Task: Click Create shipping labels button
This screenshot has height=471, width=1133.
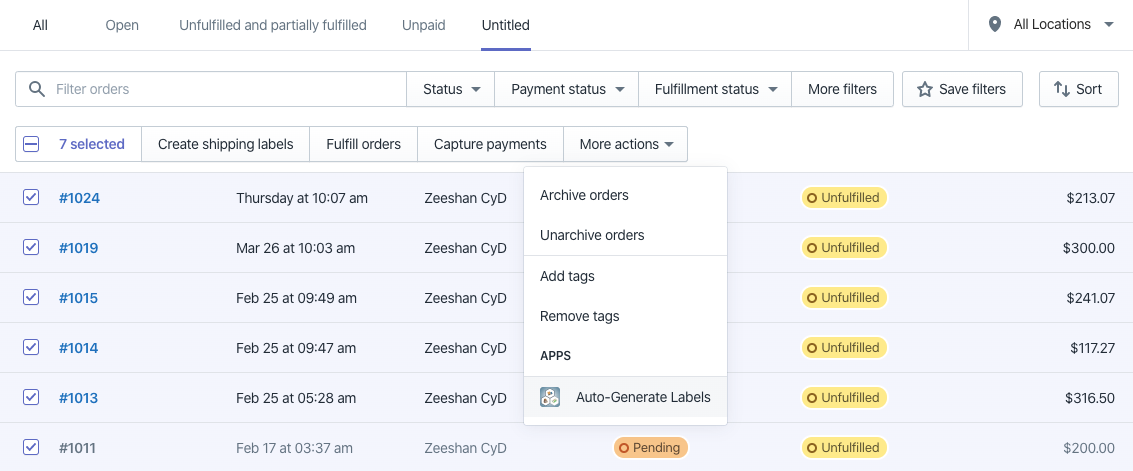Action: (225, 144)
